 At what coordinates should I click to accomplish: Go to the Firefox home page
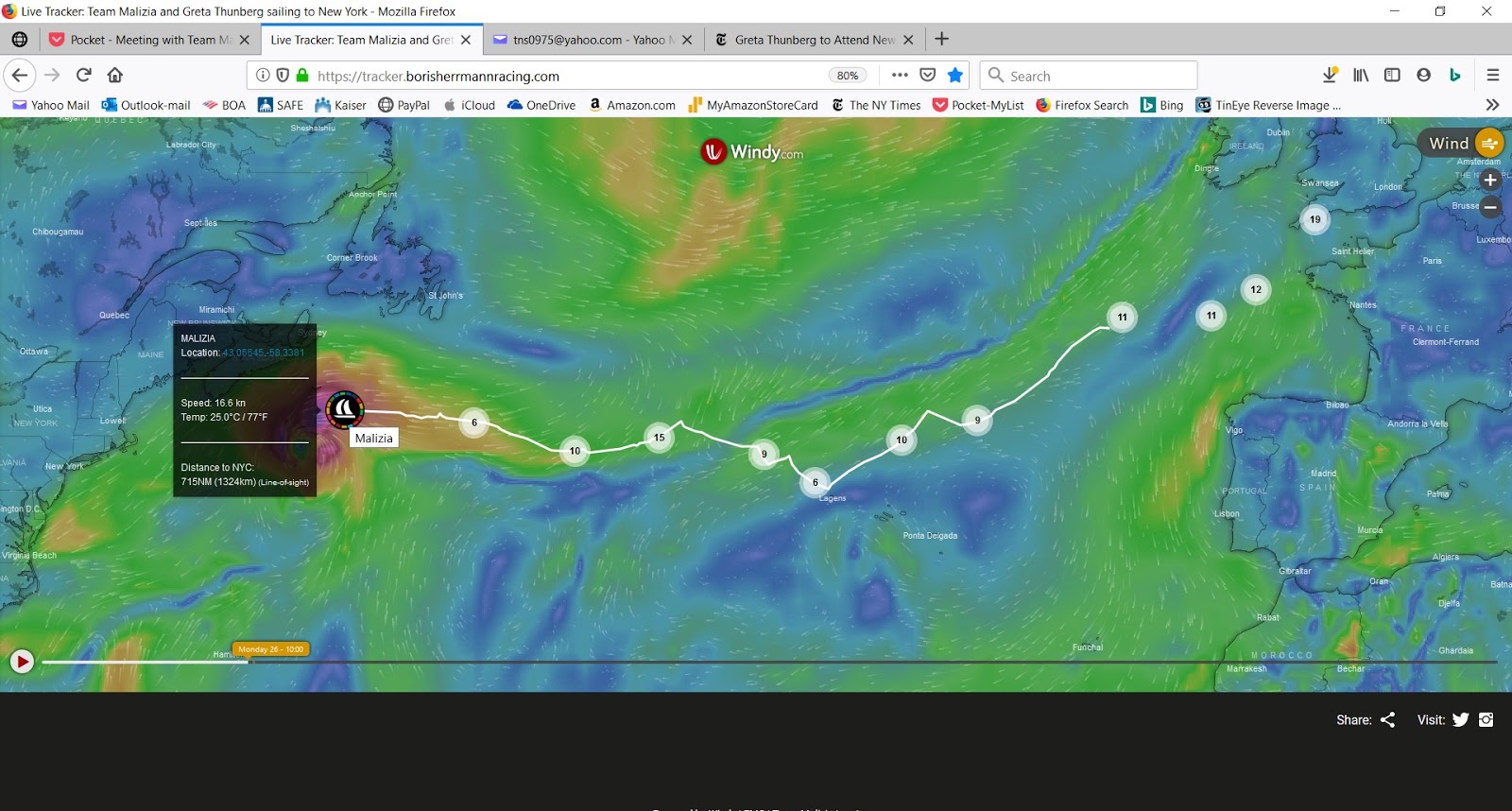coord(115,75)
